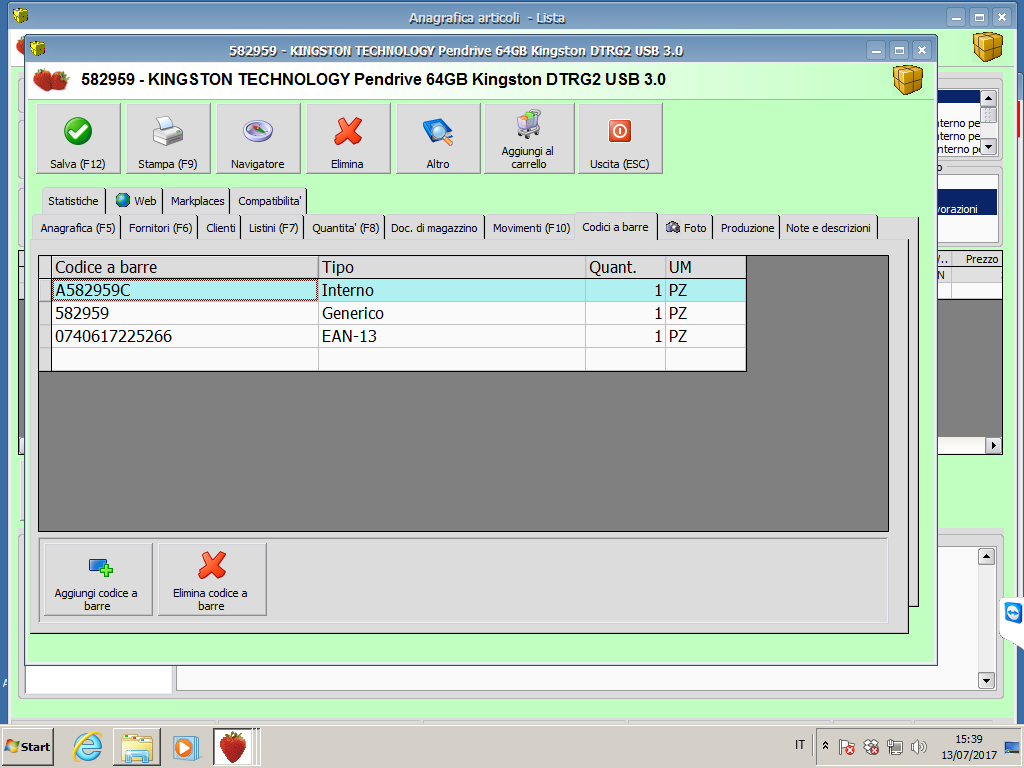
Task: Open the Windows Start button
Action: coord(27,746)
